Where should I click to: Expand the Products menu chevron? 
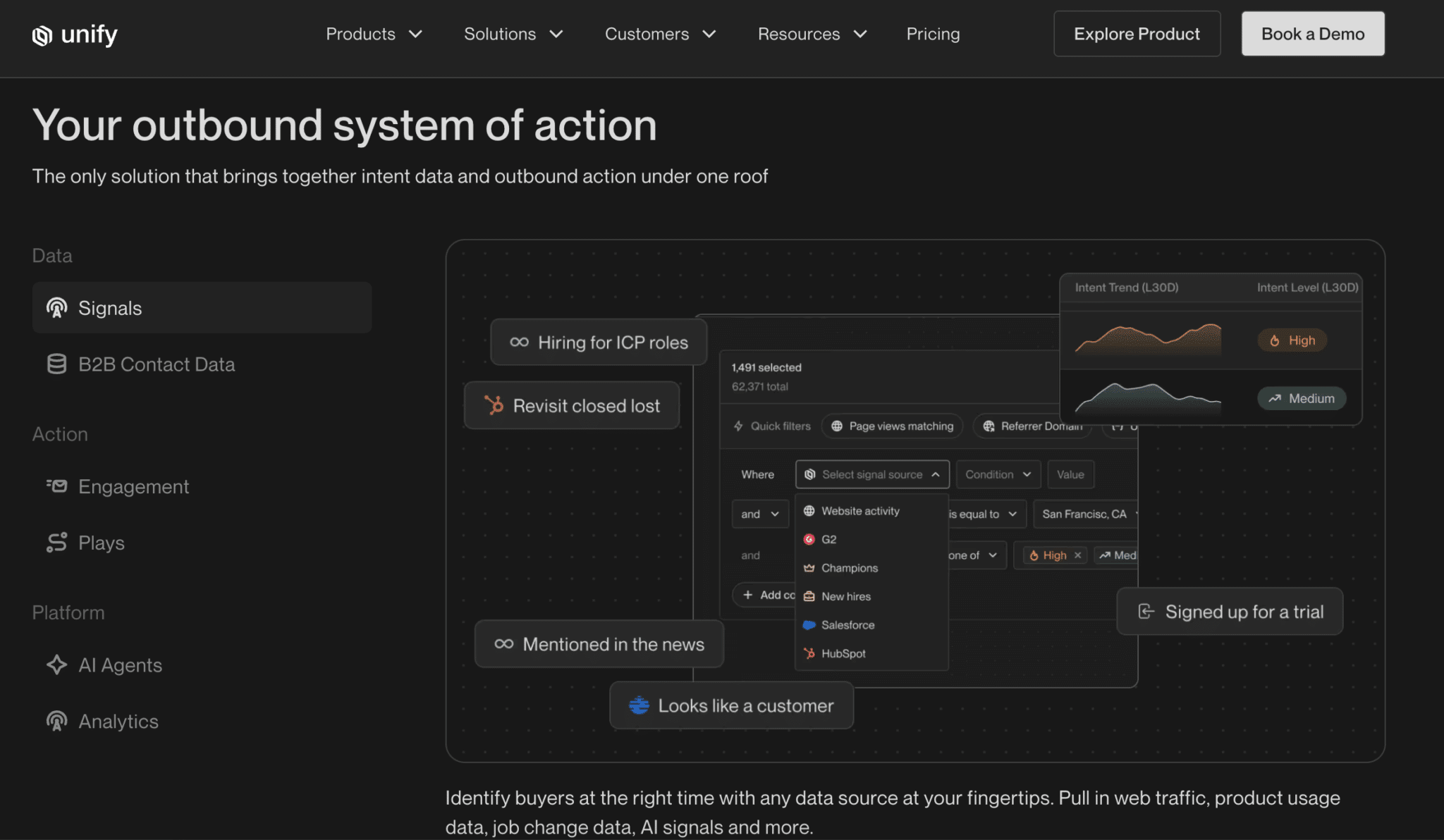pyautogui.click(x=416, y=34)
